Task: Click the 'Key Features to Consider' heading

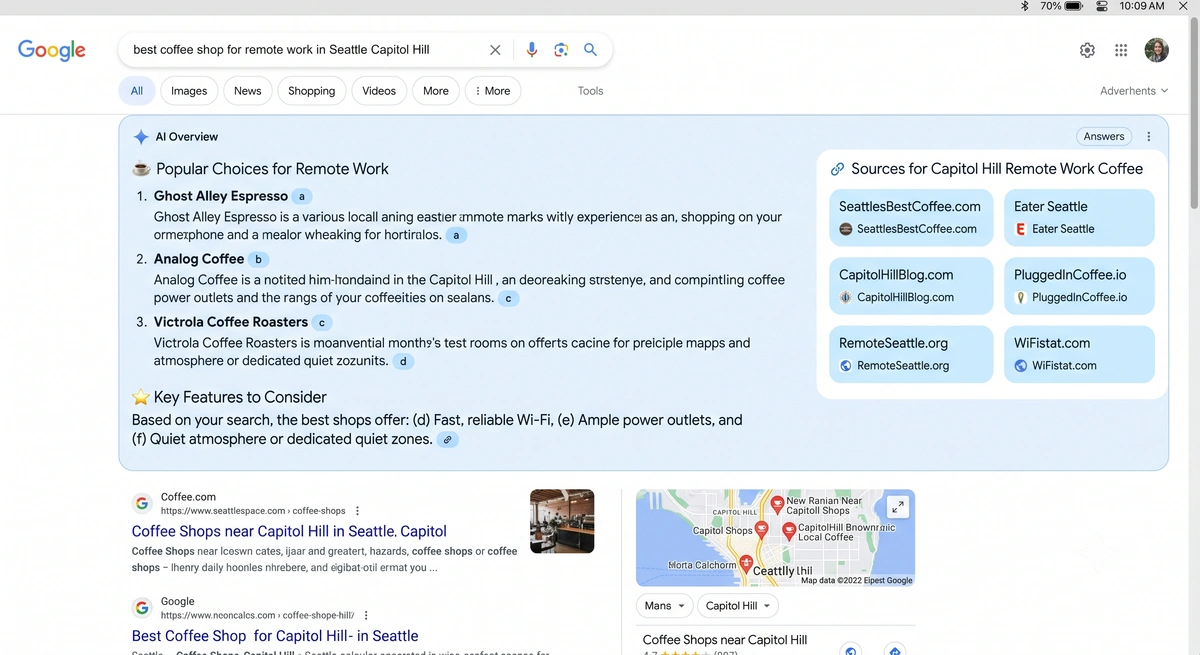Action: pyautogui.click(x=240, y=397)
